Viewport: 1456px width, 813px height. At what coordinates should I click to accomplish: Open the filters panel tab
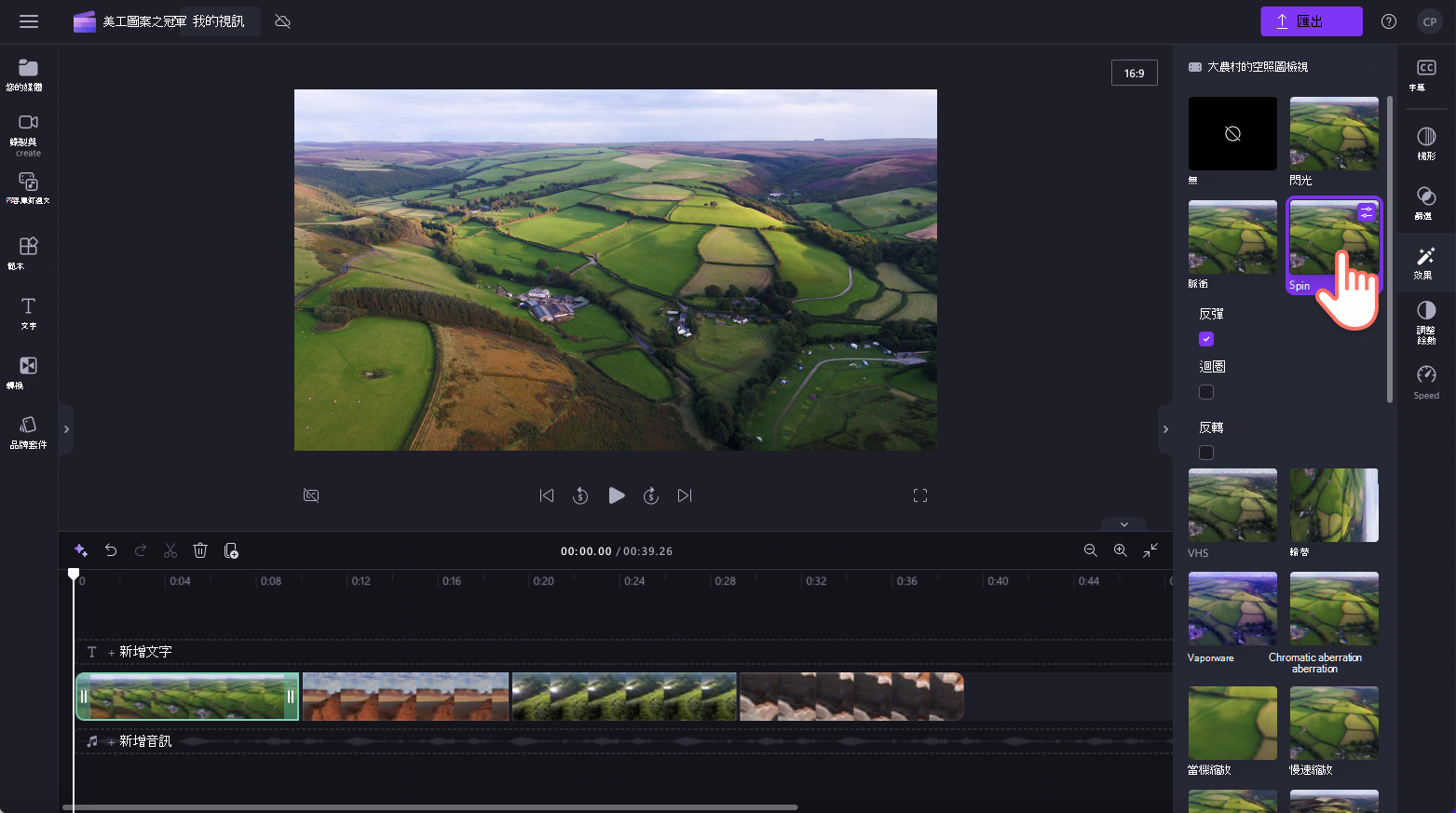pyautogui.click(x=1426, y=202)
